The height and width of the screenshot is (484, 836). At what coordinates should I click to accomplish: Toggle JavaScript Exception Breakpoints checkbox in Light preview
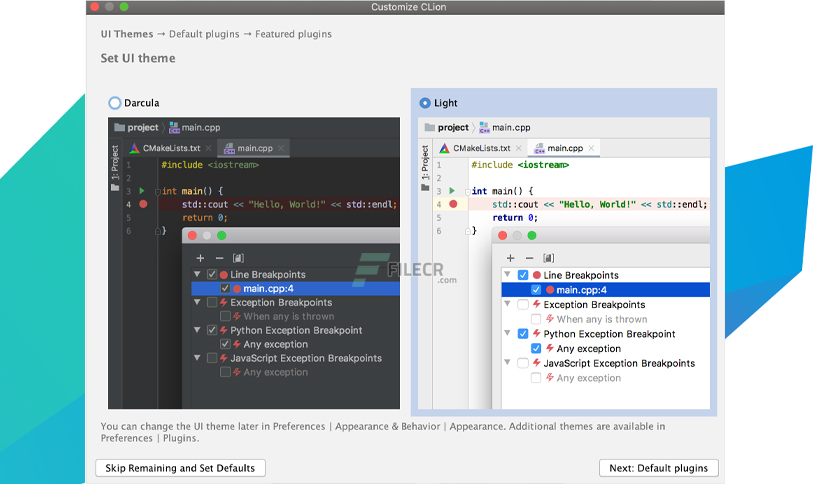pos(523,363)
